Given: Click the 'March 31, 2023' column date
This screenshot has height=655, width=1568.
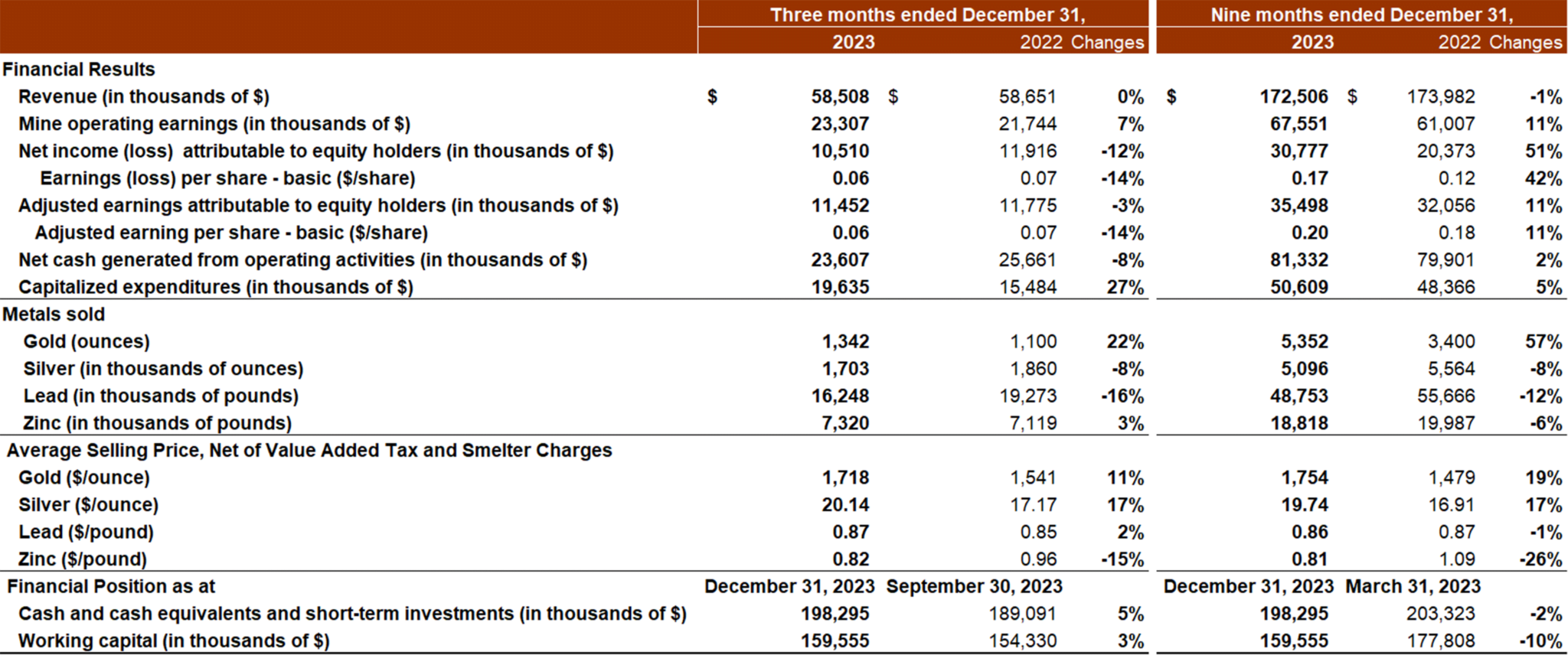Looking at the screenshot, I should click(x=1413, y=587).
